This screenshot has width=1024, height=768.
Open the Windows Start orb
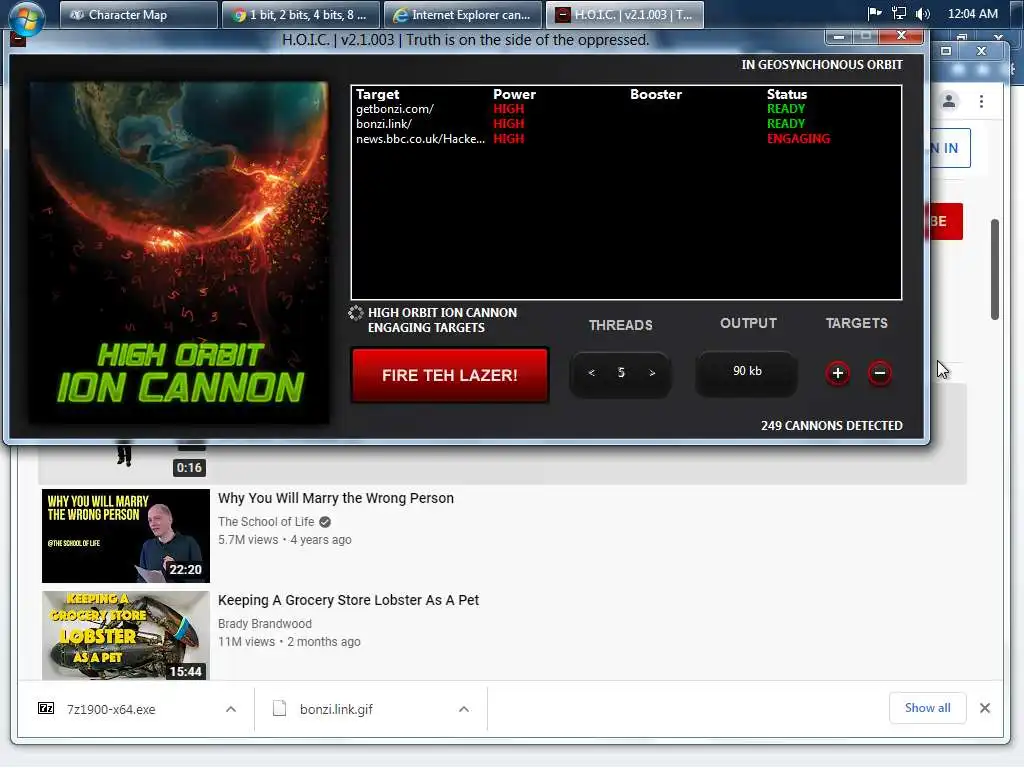27,17
